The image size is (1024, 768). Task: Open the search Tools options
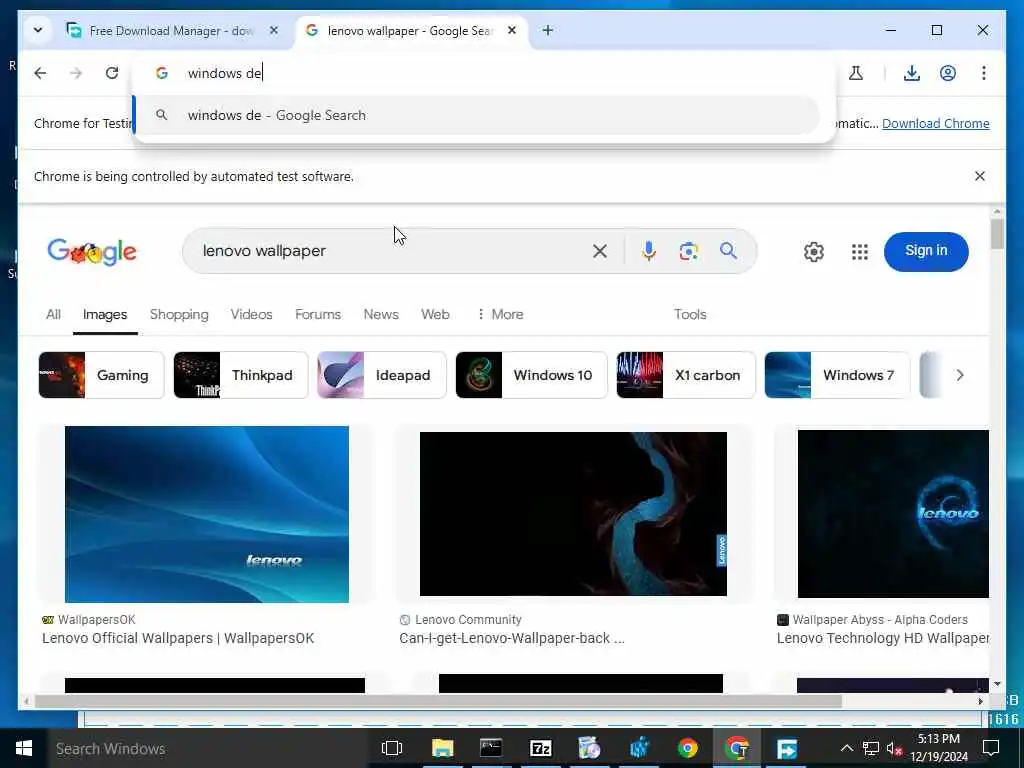click(690, 315)
